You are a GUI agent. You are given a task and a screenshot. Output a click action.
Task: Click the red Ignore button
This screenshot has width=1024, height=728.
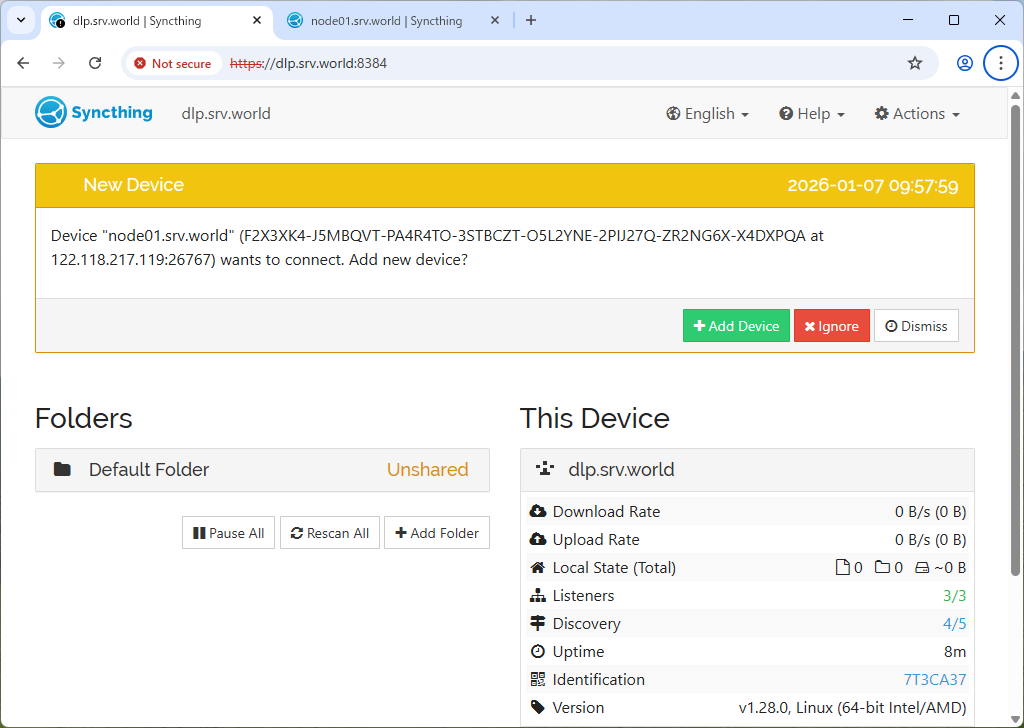coord(831,326)
